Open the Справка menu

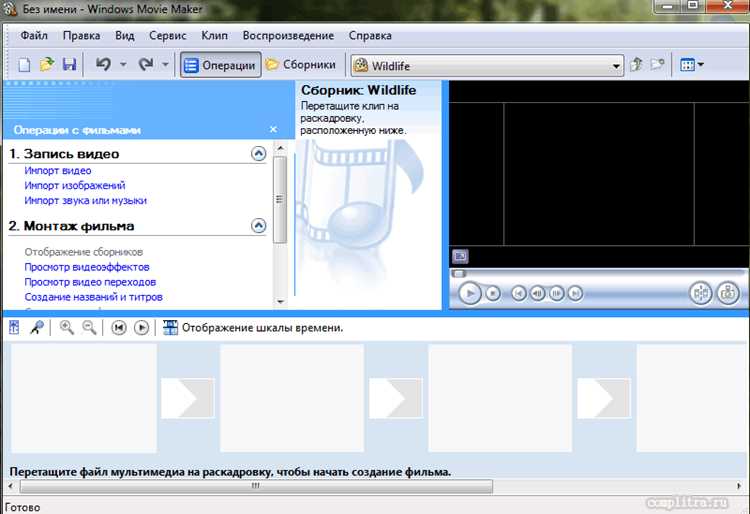coord(370,36)
